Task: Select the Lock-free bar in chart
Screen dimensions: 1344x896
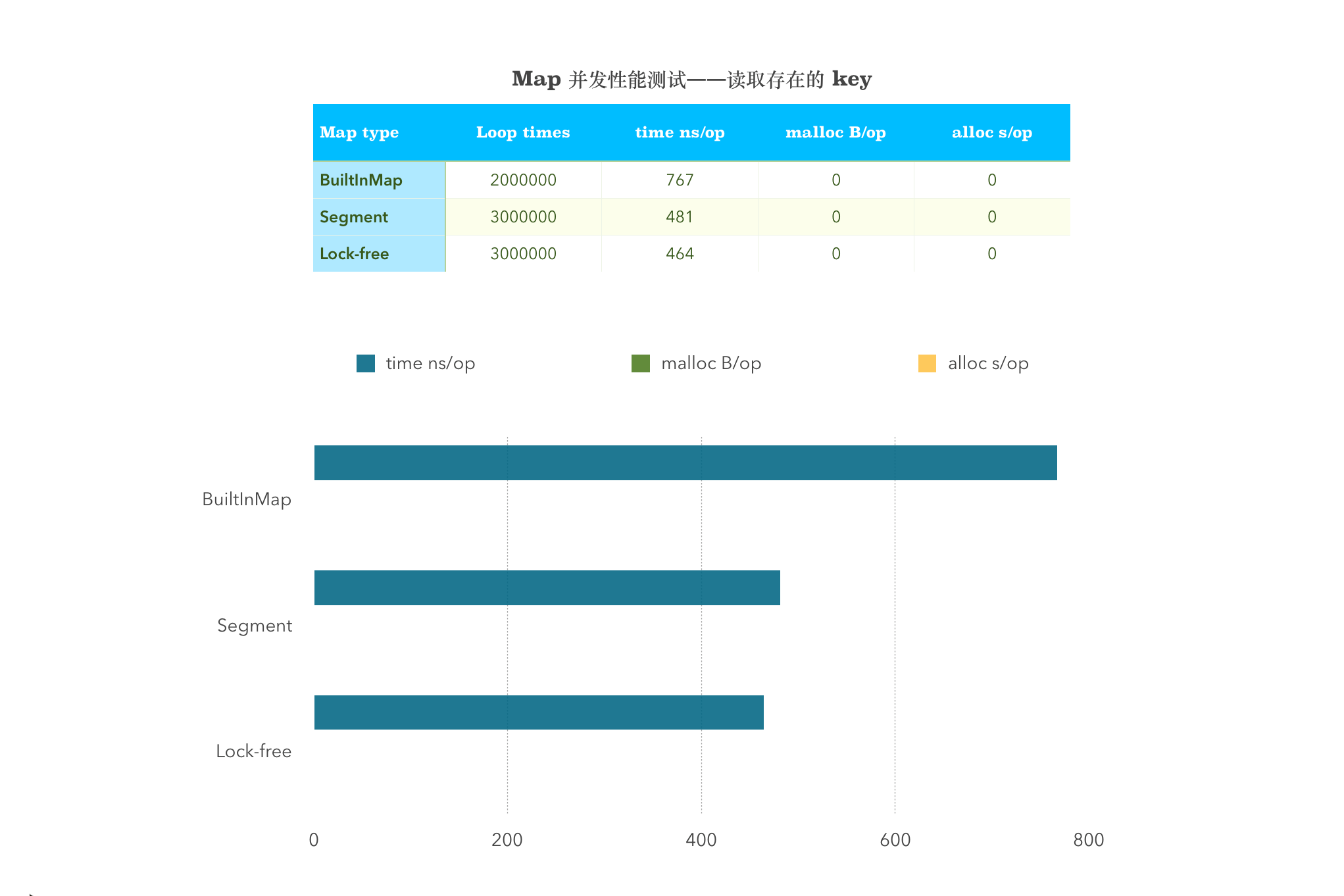Action: tap(538, 712)
